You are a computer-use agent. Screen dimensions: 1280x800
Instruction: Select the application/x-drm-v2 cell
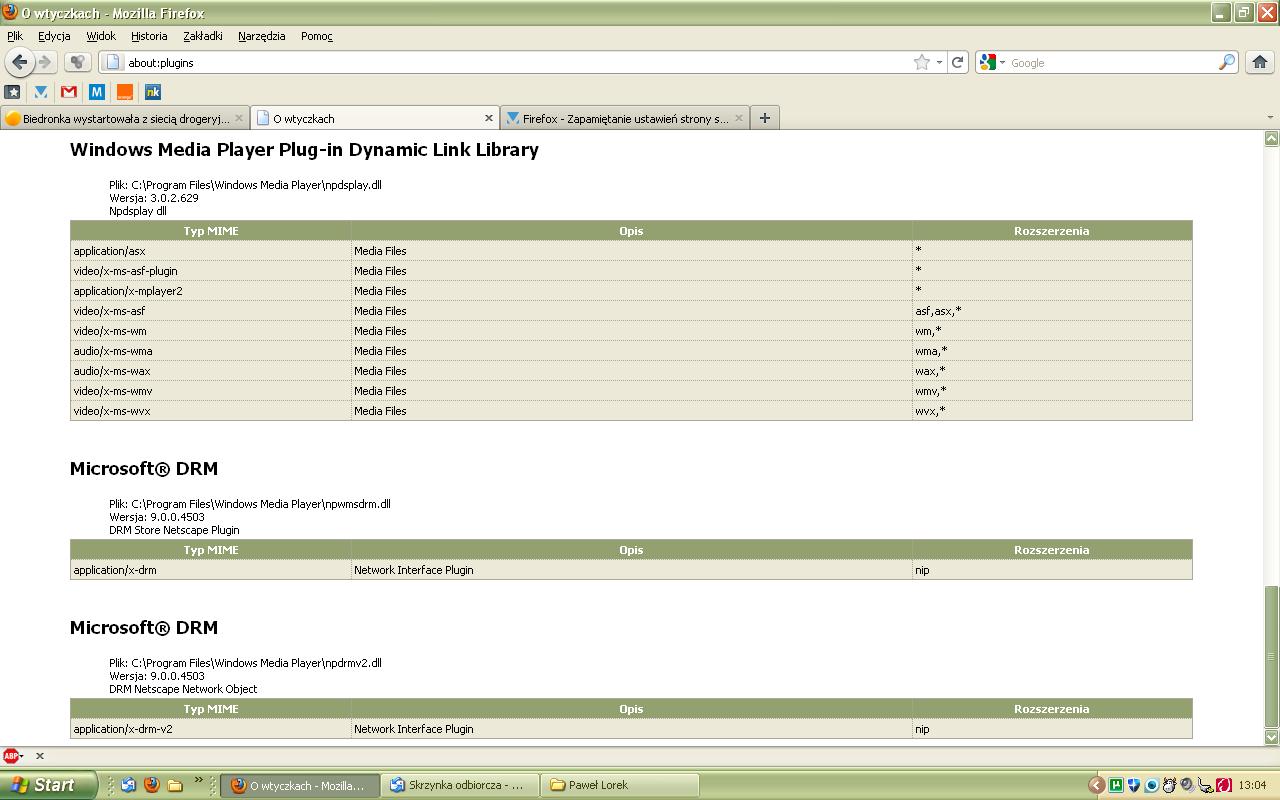[x=210, y=729]
